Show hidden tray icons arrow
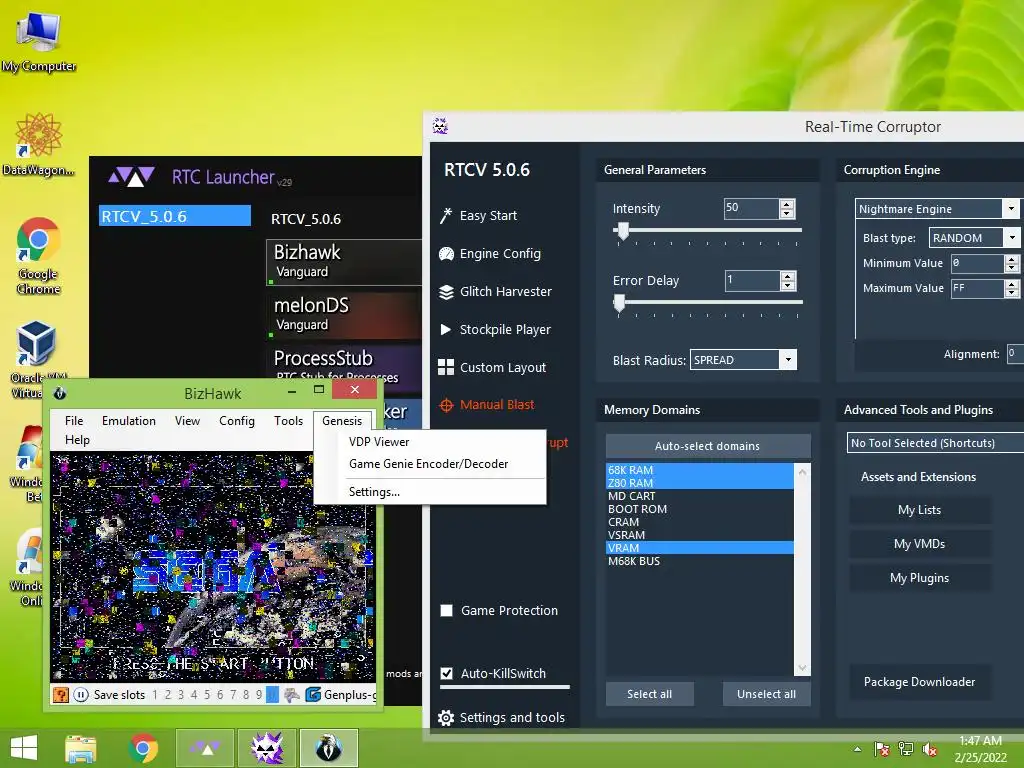 (857, 749)
